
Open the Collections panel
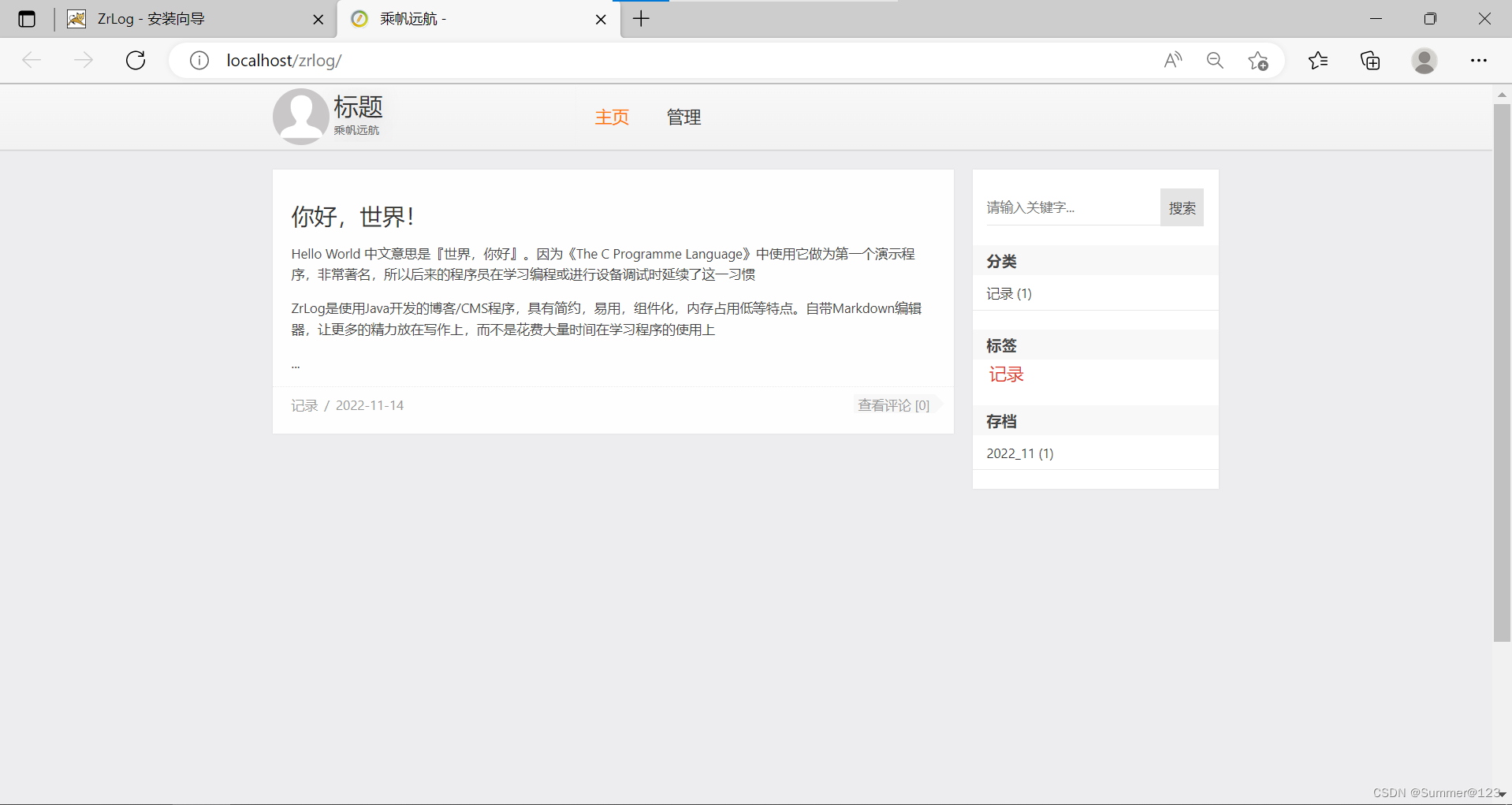coord(1371,61)
